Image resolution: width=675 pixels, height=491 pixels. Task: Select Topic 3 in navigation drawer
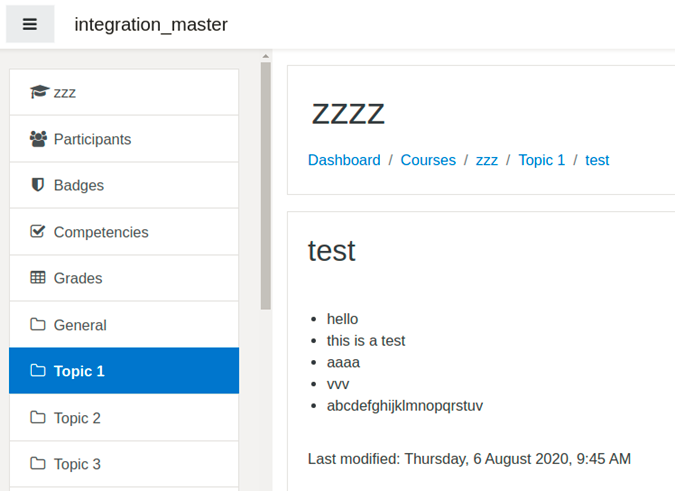124,464
